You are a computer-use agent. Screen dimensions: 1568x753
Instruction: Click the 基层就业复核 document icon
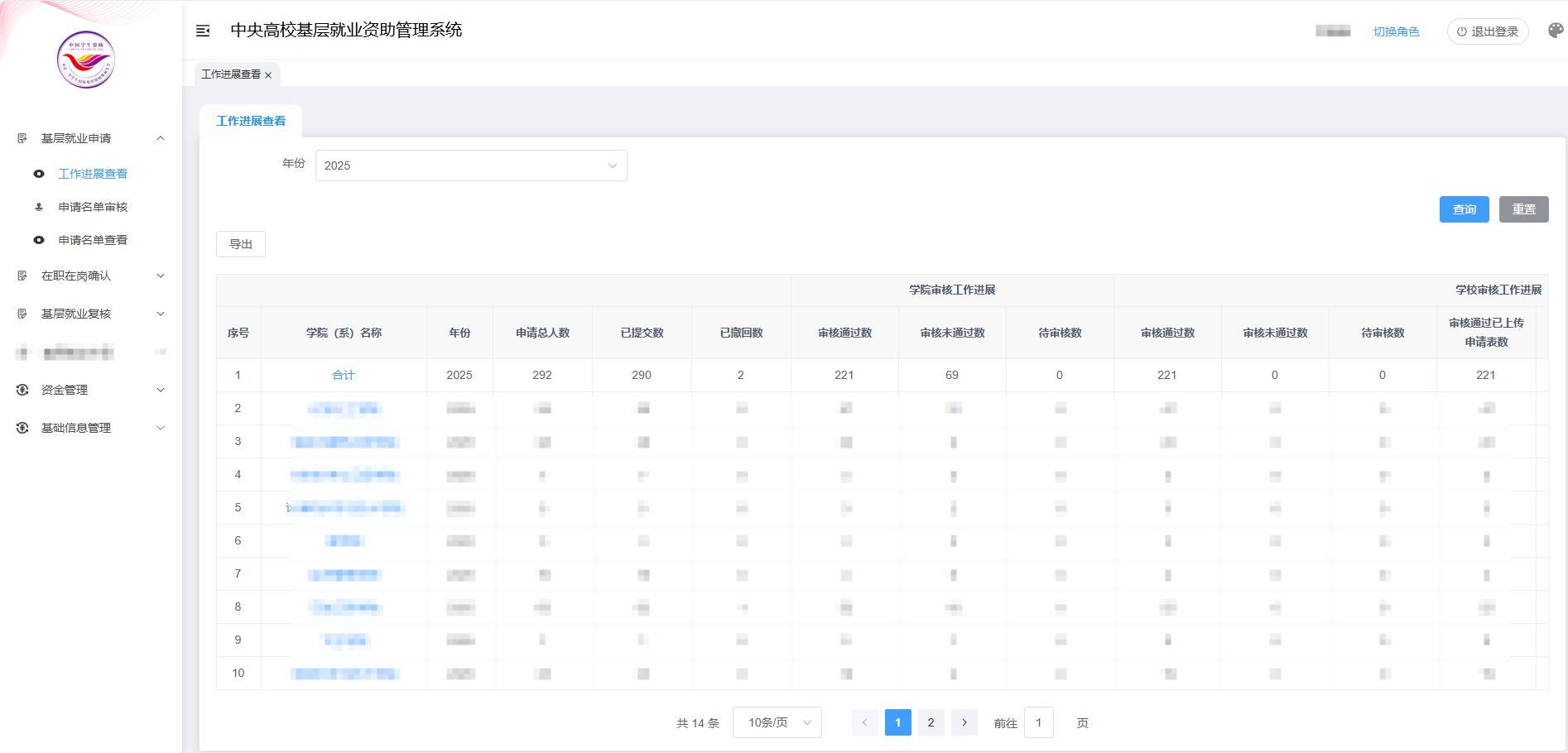coord(22,314)
